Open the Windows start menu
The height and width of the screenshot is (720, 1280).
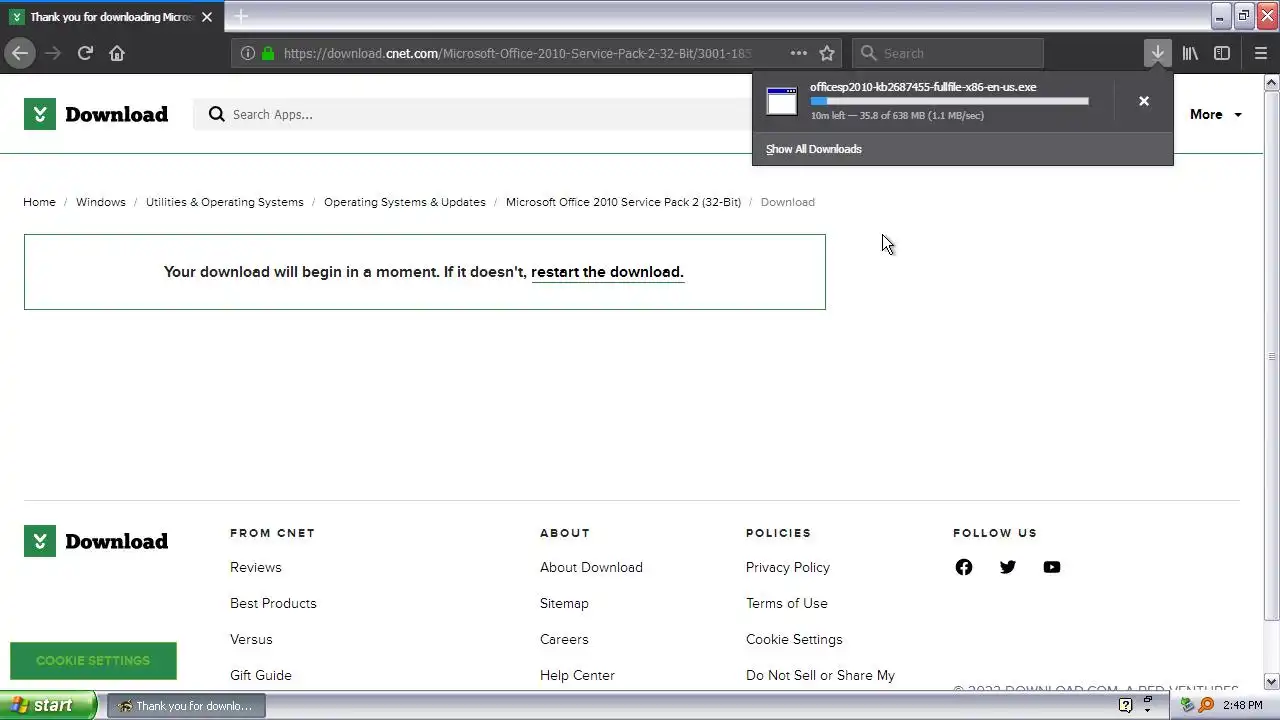[49, 705]
